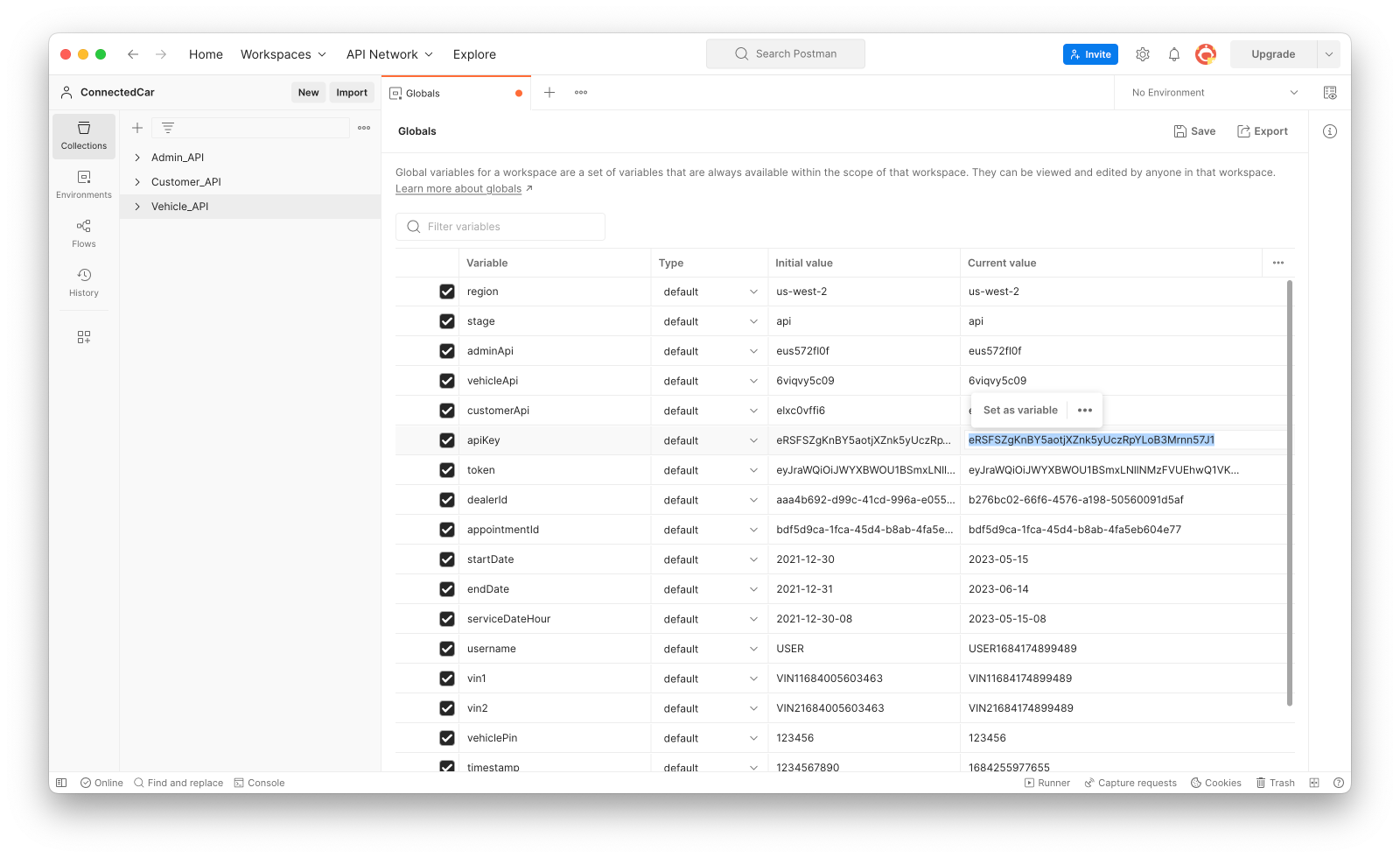1400x858 pixels.
Task: Create a new collection with the plus icon
Action: pyautogui.click(x=137, y=128)
